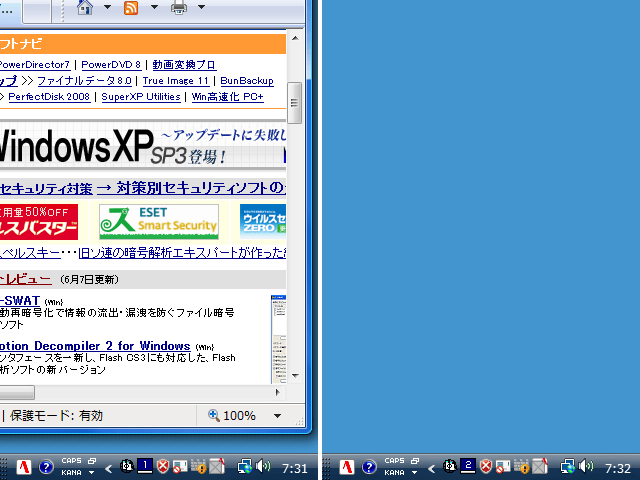
Task: Click blue help icon on 7:32 taskbar
Action: click(369, 467)
